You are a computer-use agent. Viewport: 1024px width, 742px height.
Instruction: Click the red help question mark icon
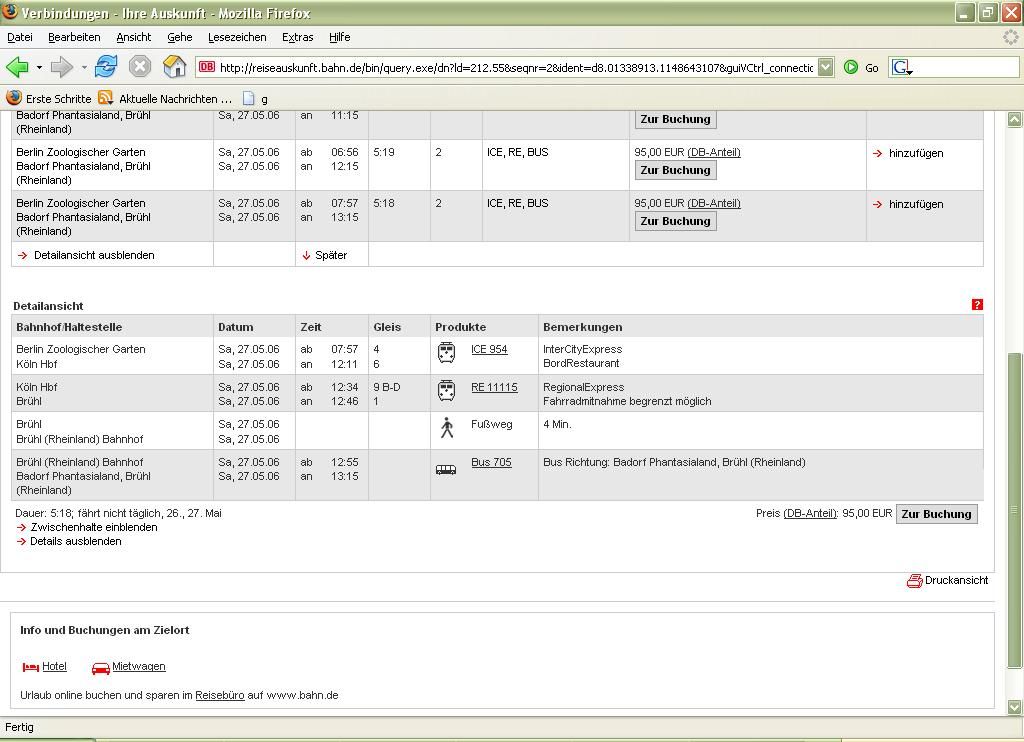pos(977,305)
